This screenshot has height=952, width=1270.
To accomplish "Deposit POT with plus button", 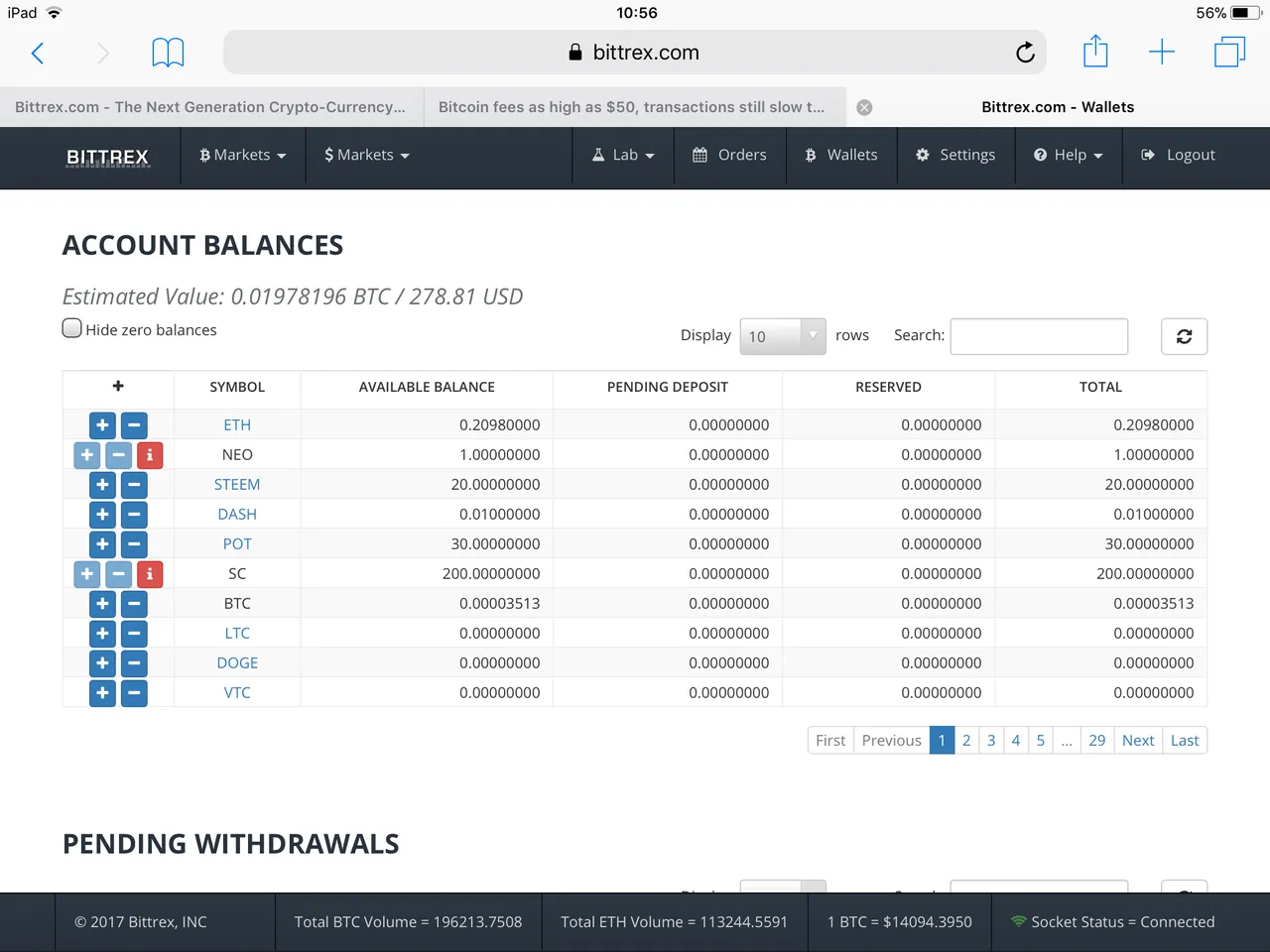I will [x=102, y=544].
